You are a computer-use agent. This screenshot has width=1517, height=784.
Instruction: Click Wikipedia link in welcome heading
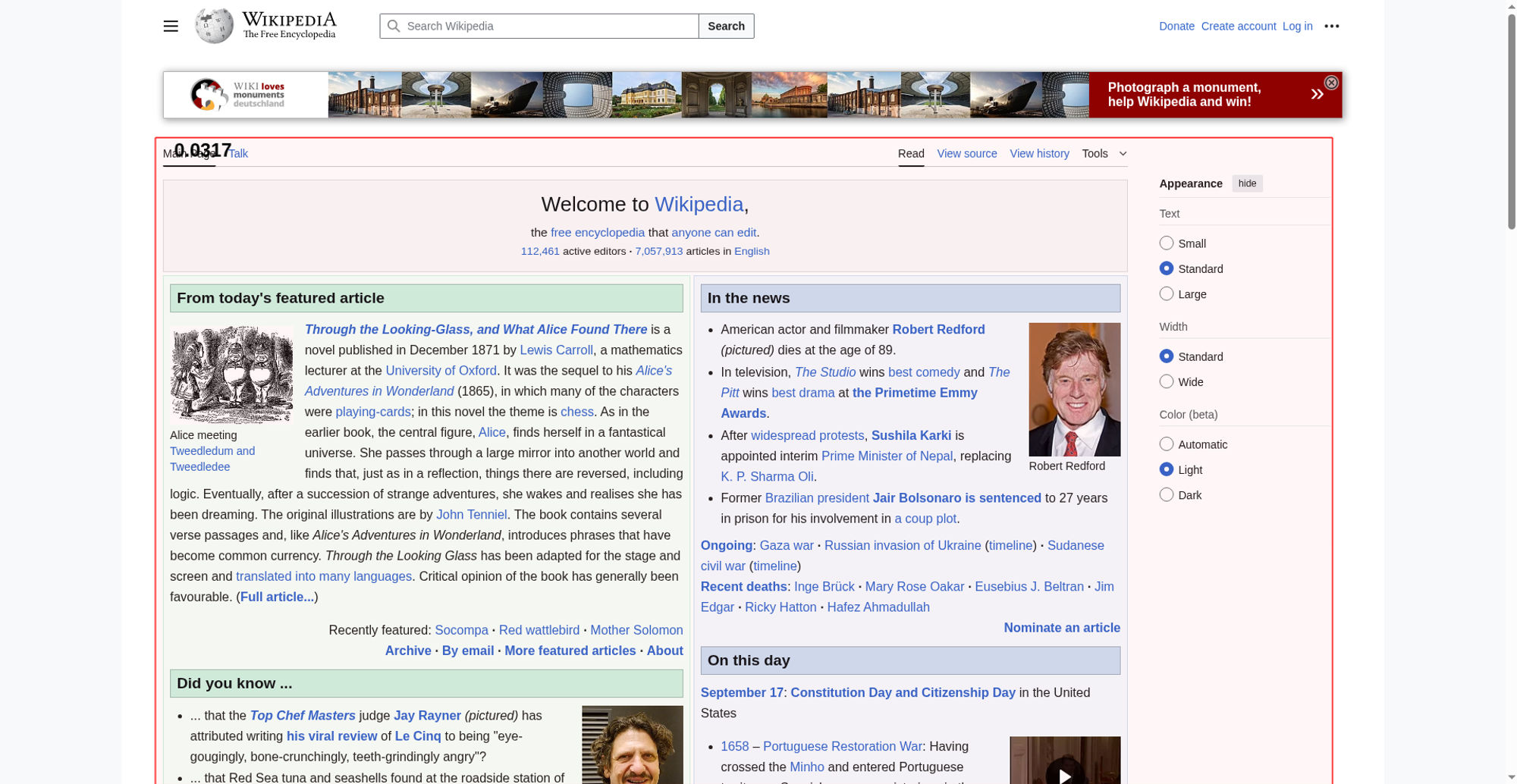click(x=699, y=204)
